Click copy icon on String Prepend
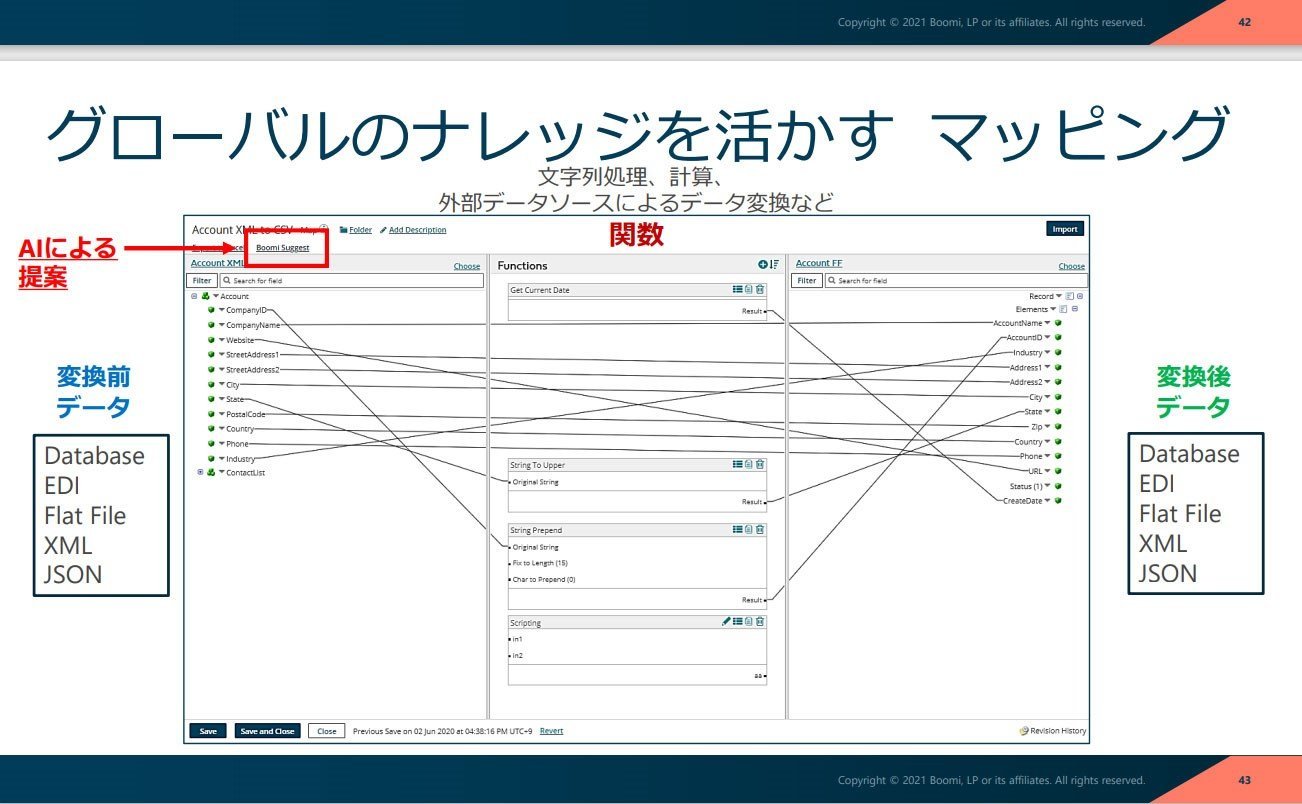1302x804 pixels. 749,530
